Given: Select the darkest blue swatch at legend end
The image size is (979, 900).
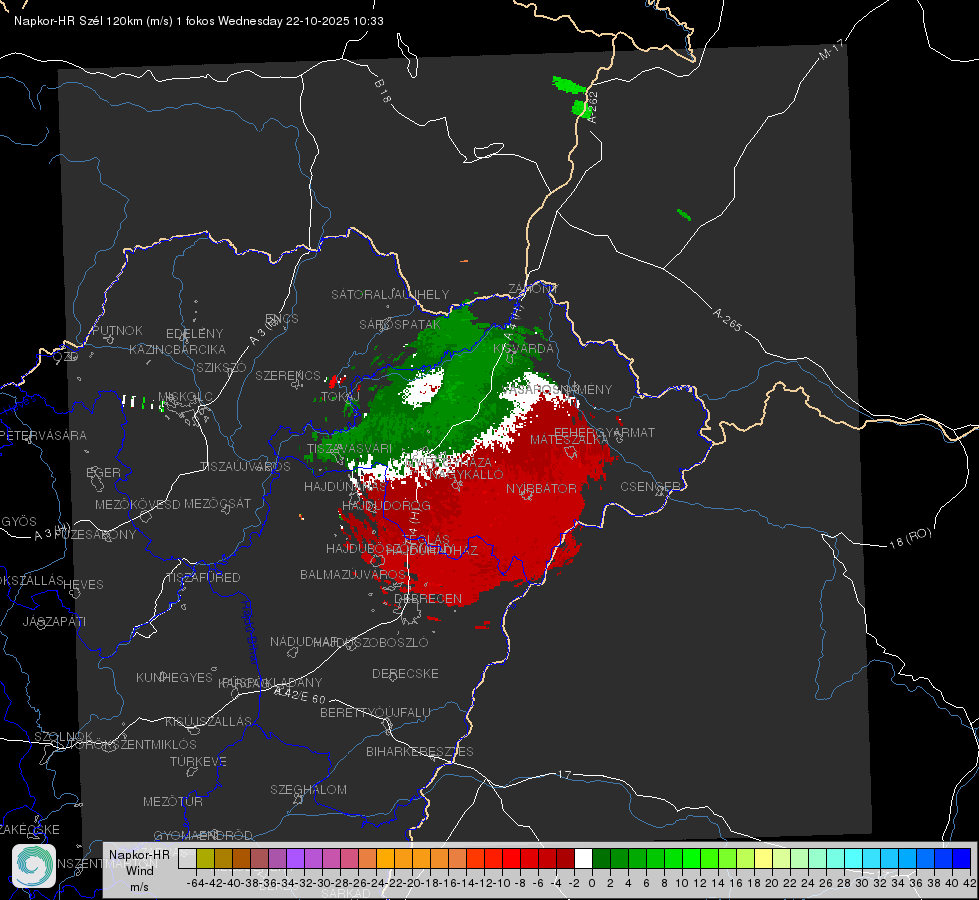Looking at the screenshot, I should pos(962,858).
